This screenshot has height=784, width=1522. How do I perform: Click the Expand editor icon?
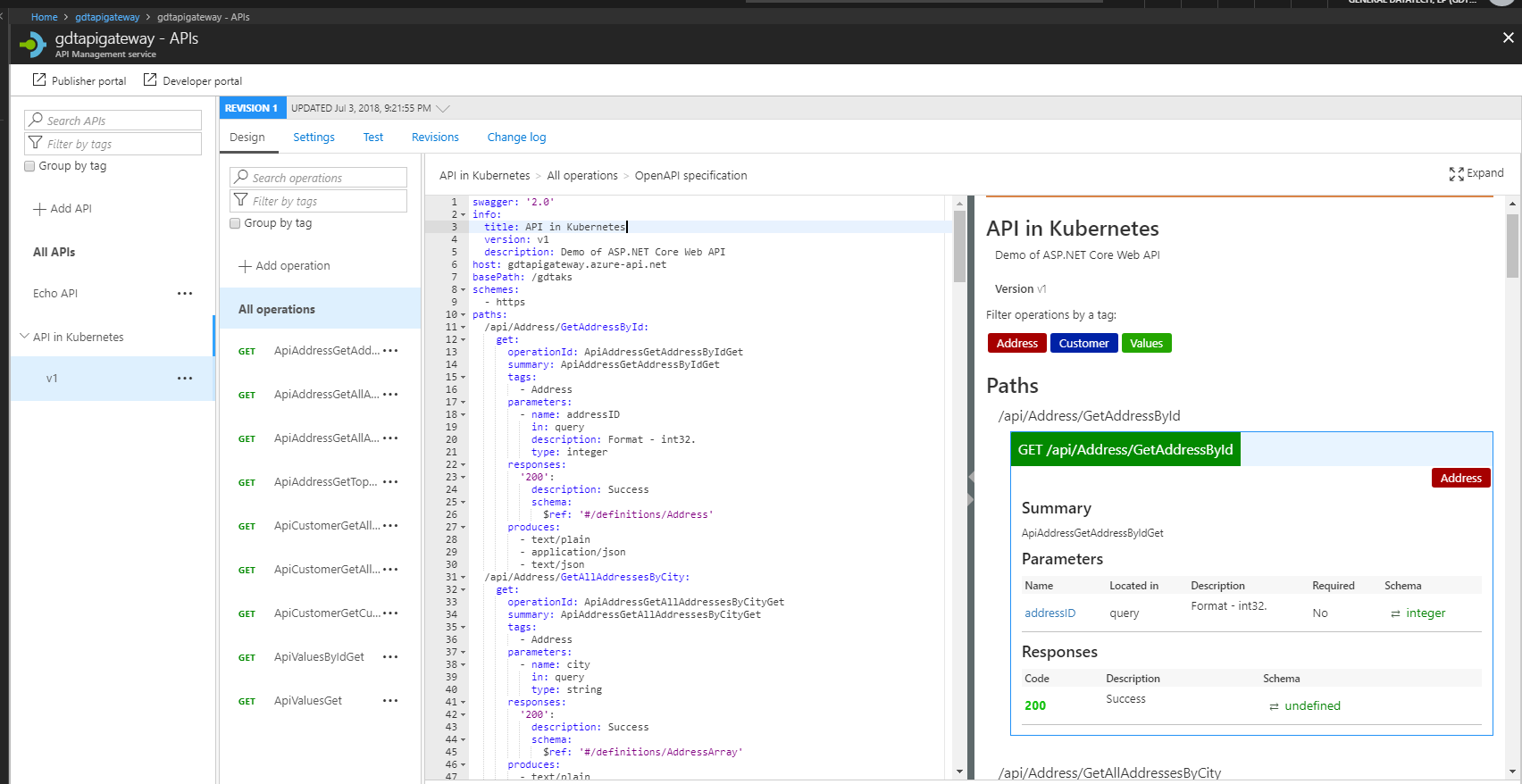[1456, 174]
